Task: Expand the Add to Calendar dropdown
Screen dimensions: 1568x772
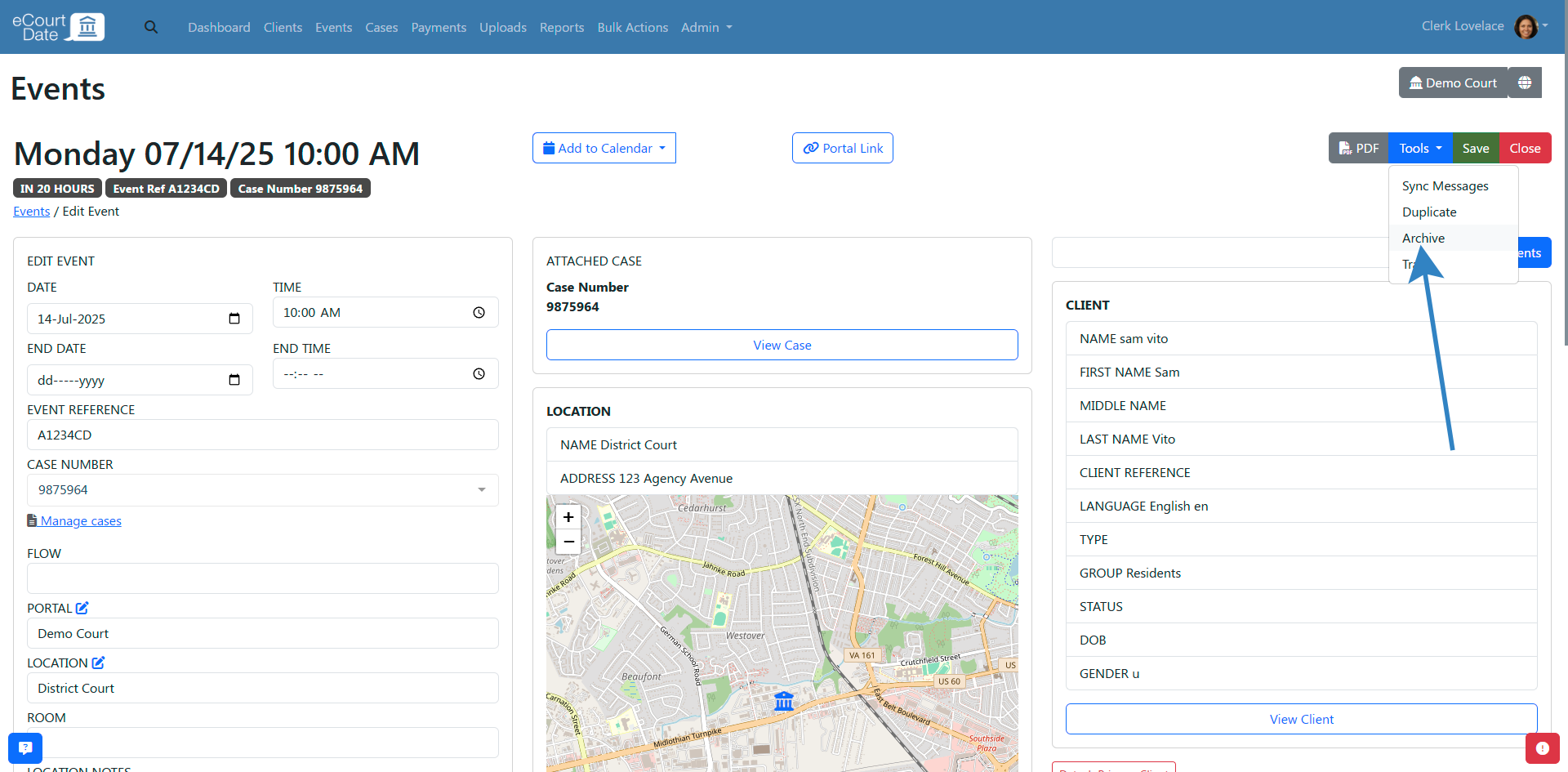Action: [x=604, y=148]
